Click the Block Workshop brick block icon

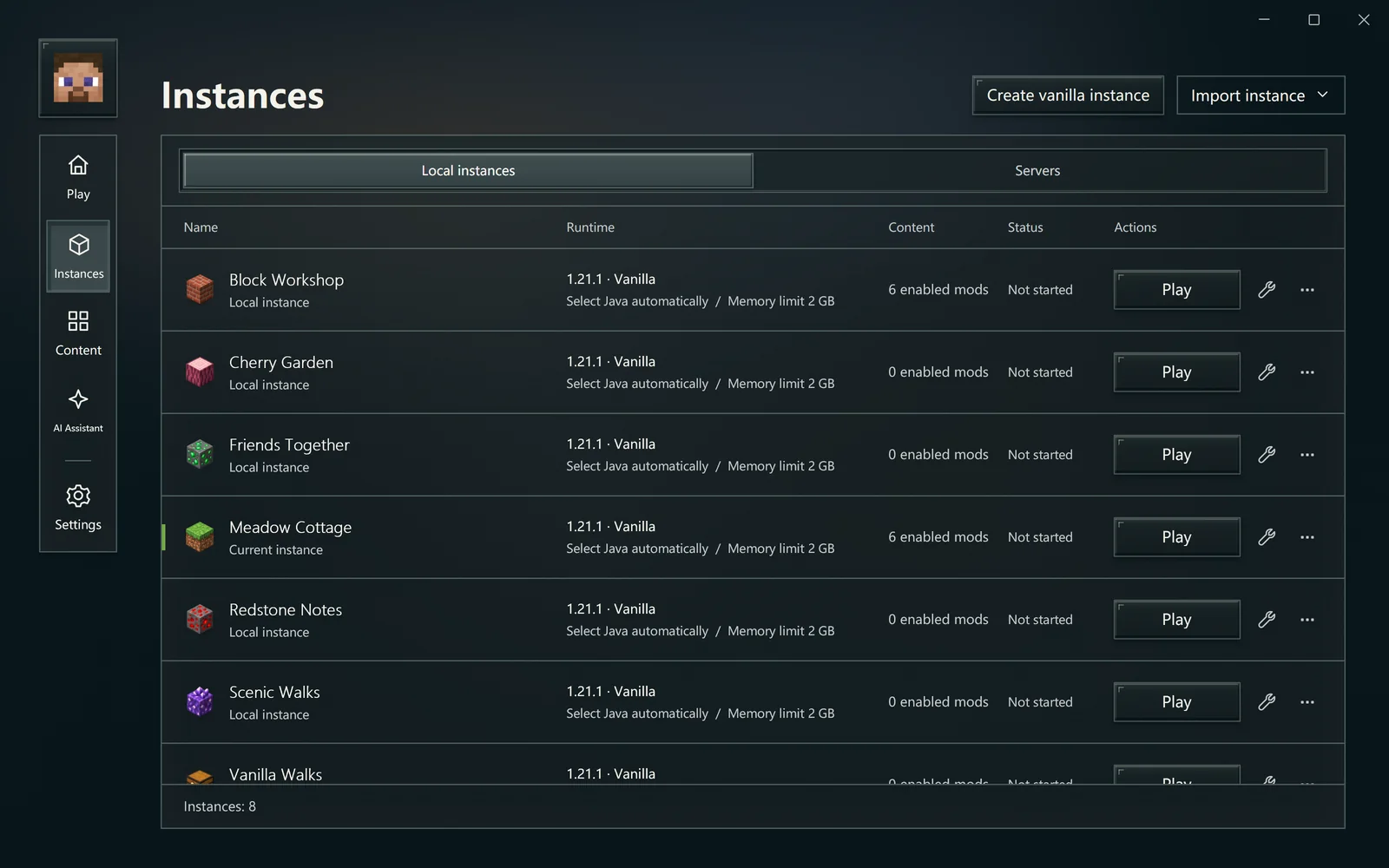[200, 289]
